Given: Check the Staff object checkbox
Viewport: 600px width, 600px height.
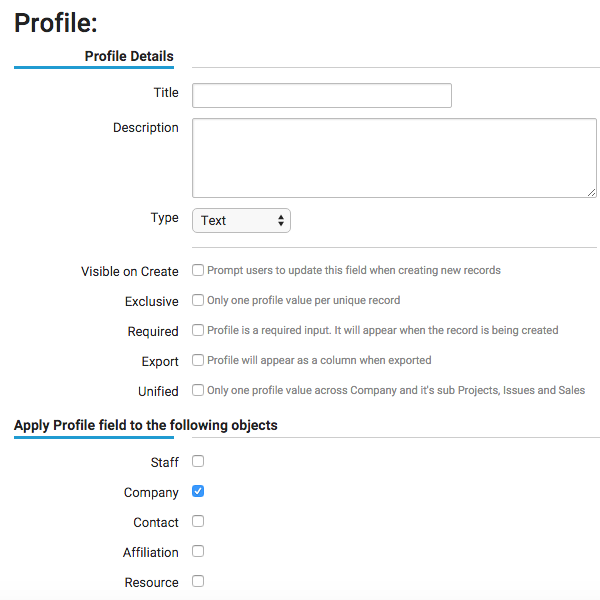Looking at the screenshot, I should click(x=198, y=461).
